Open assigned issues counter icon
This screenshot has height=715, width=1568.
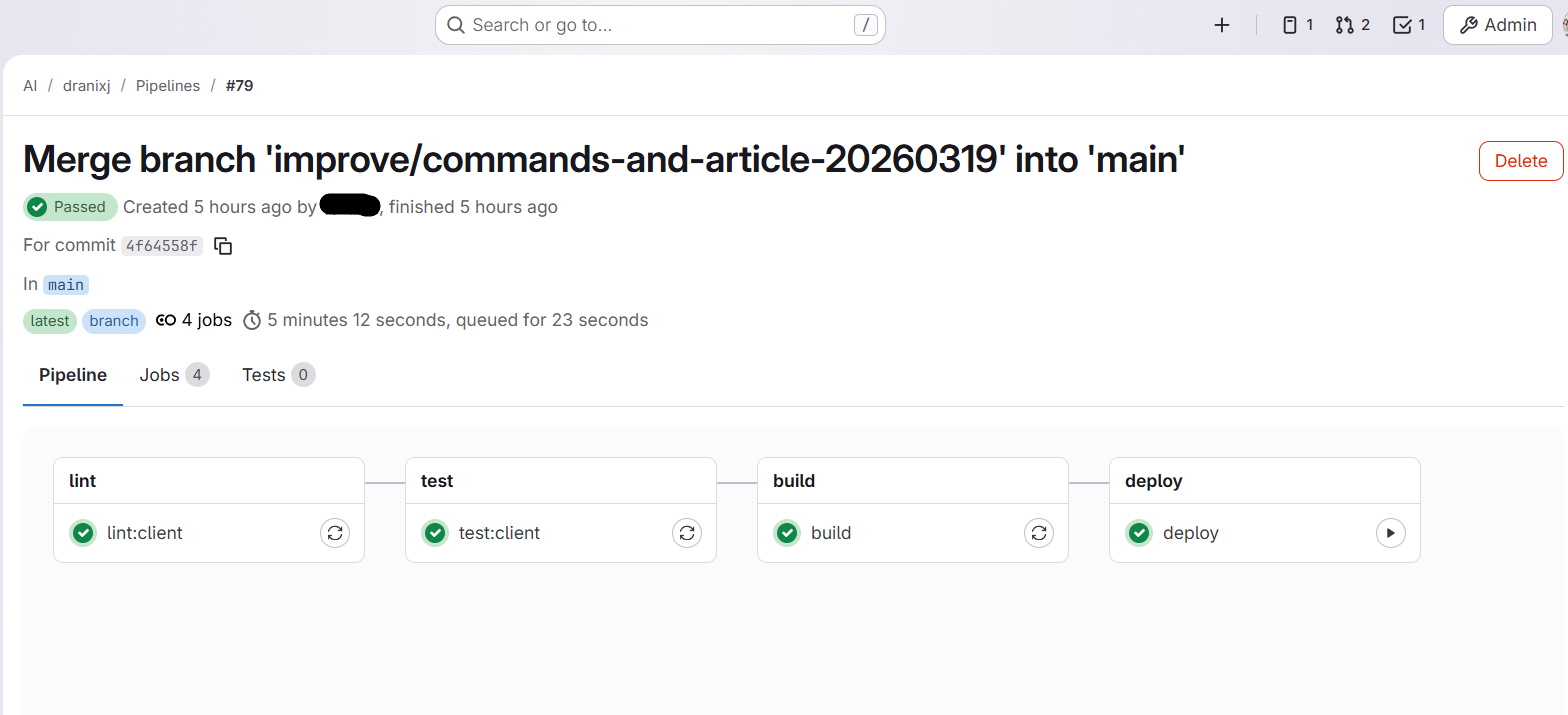tap(1298, 25)
